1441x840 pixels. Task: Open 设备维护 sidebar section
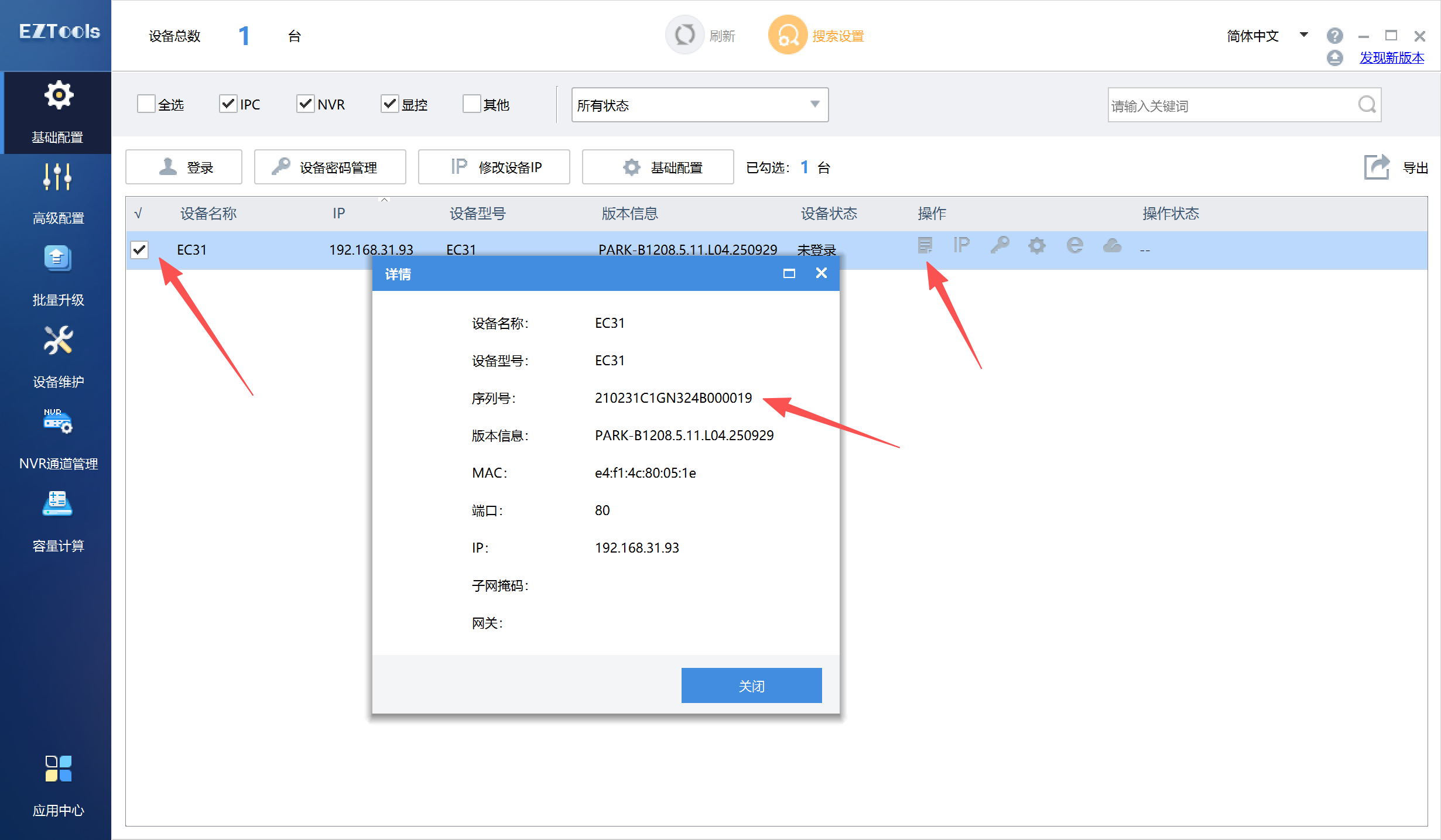click(57, 358)
